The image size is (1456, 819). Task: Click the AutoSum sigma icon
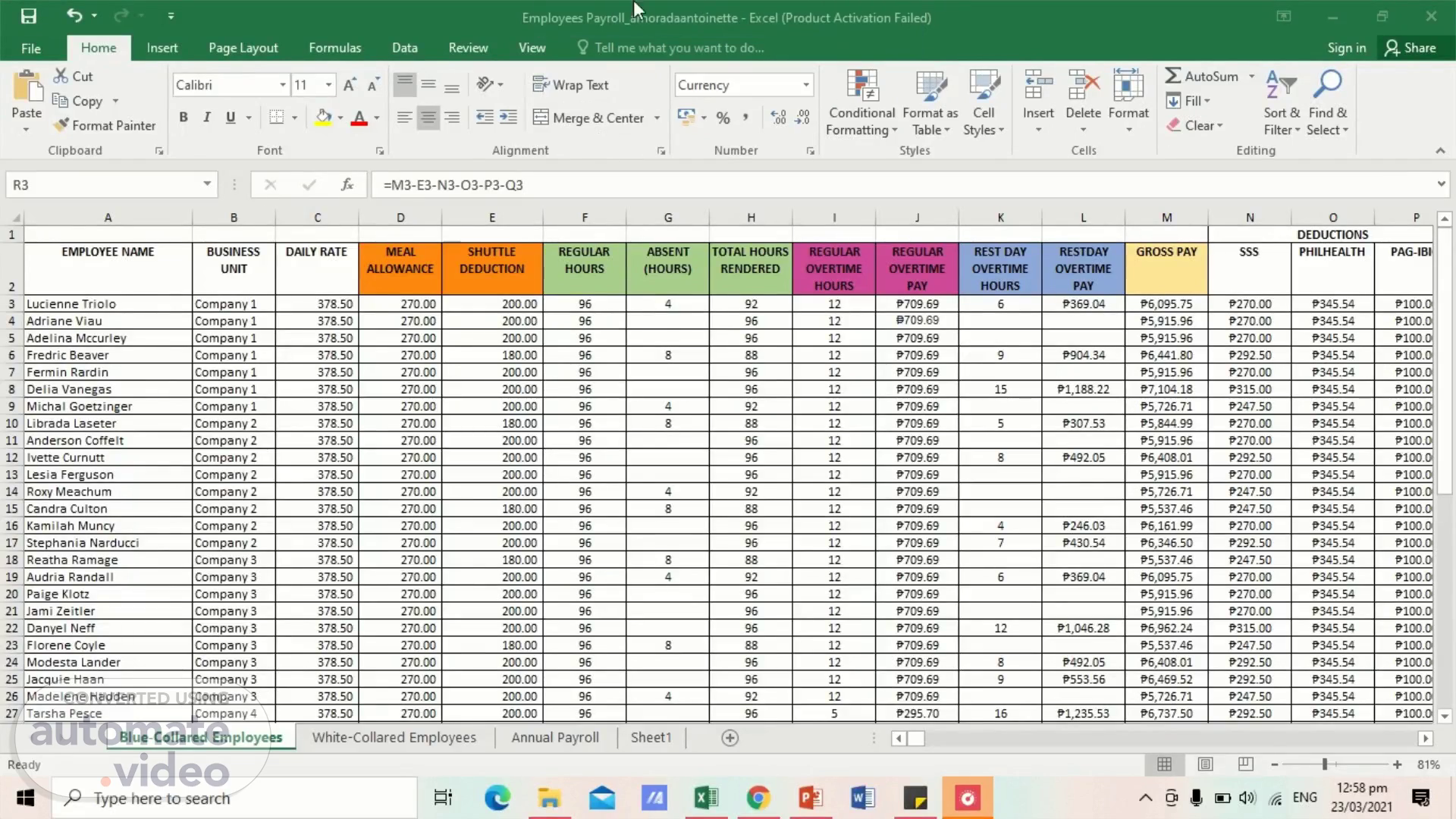(1173, 76)
